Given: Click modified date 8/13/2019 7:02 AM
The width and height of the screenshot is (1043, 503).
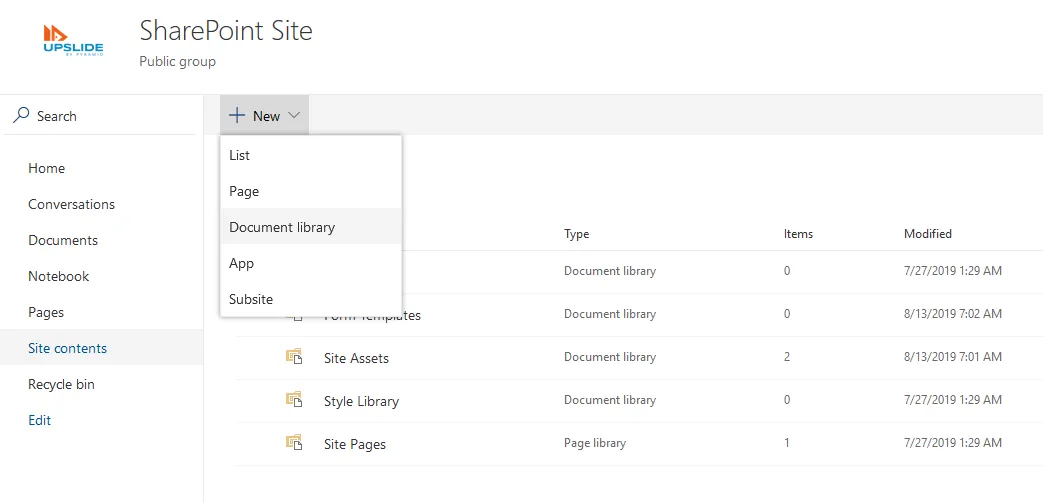Looking at the screenshot, I should (x=953, y=313).
